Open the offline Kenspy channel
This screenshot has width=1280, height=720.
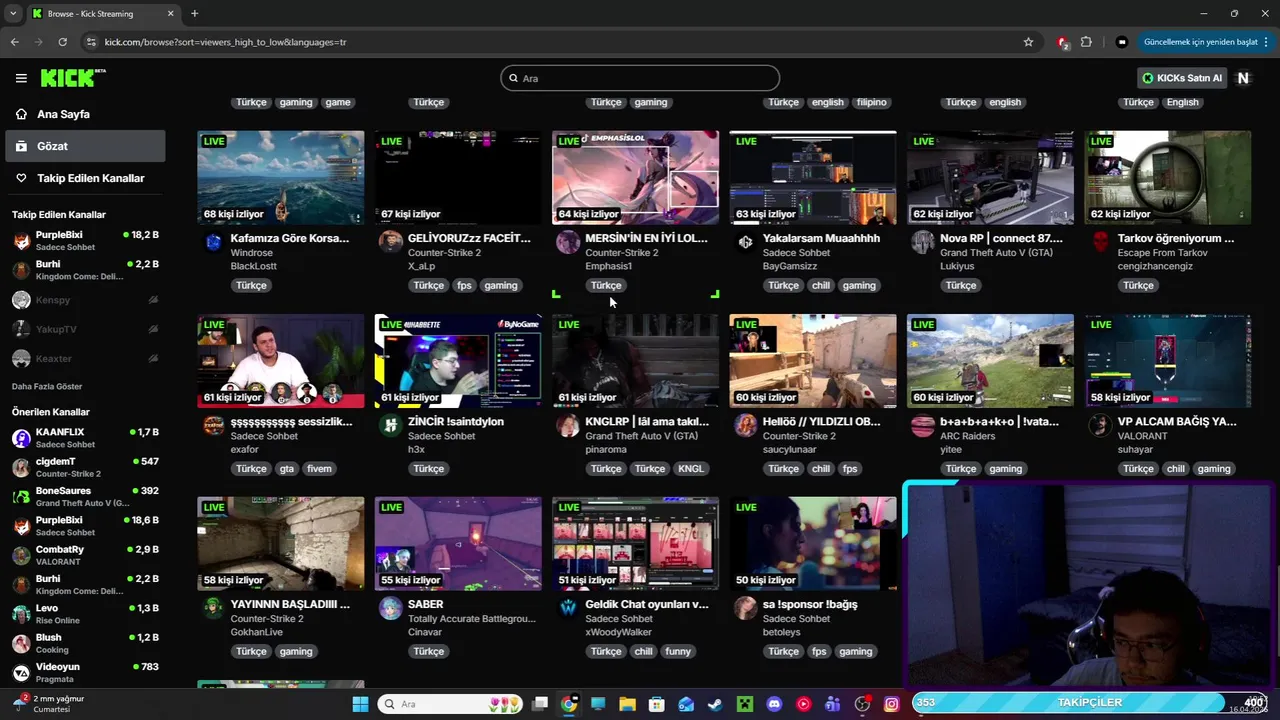tap(85, 300)
